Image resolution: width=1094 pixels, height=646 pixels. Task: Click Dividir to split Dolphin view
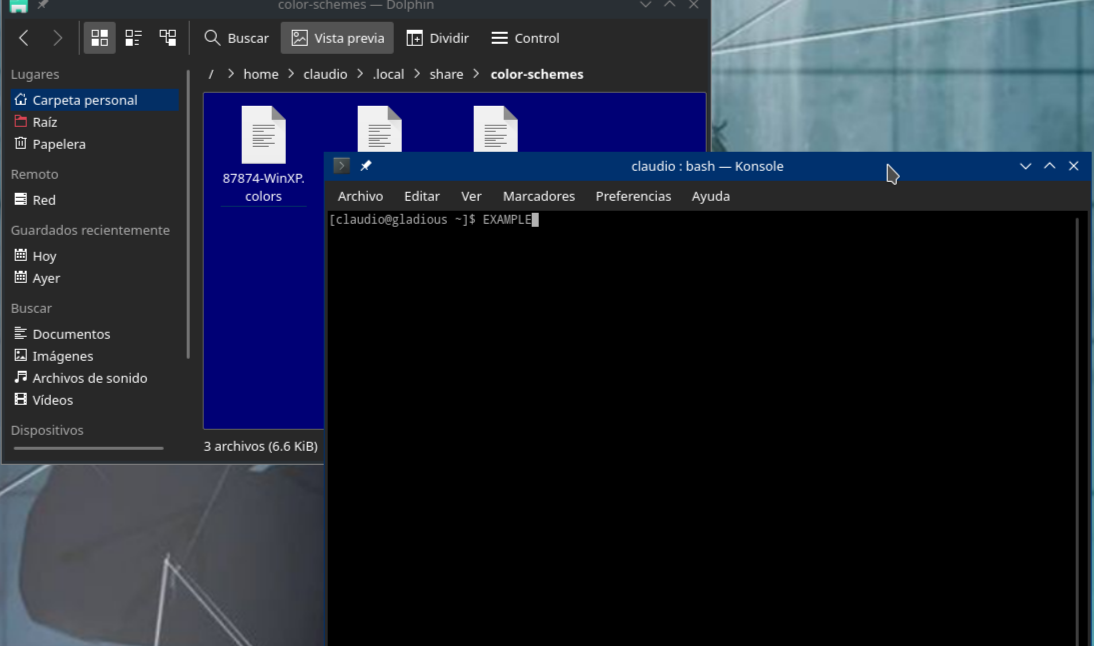pos(437,38)
